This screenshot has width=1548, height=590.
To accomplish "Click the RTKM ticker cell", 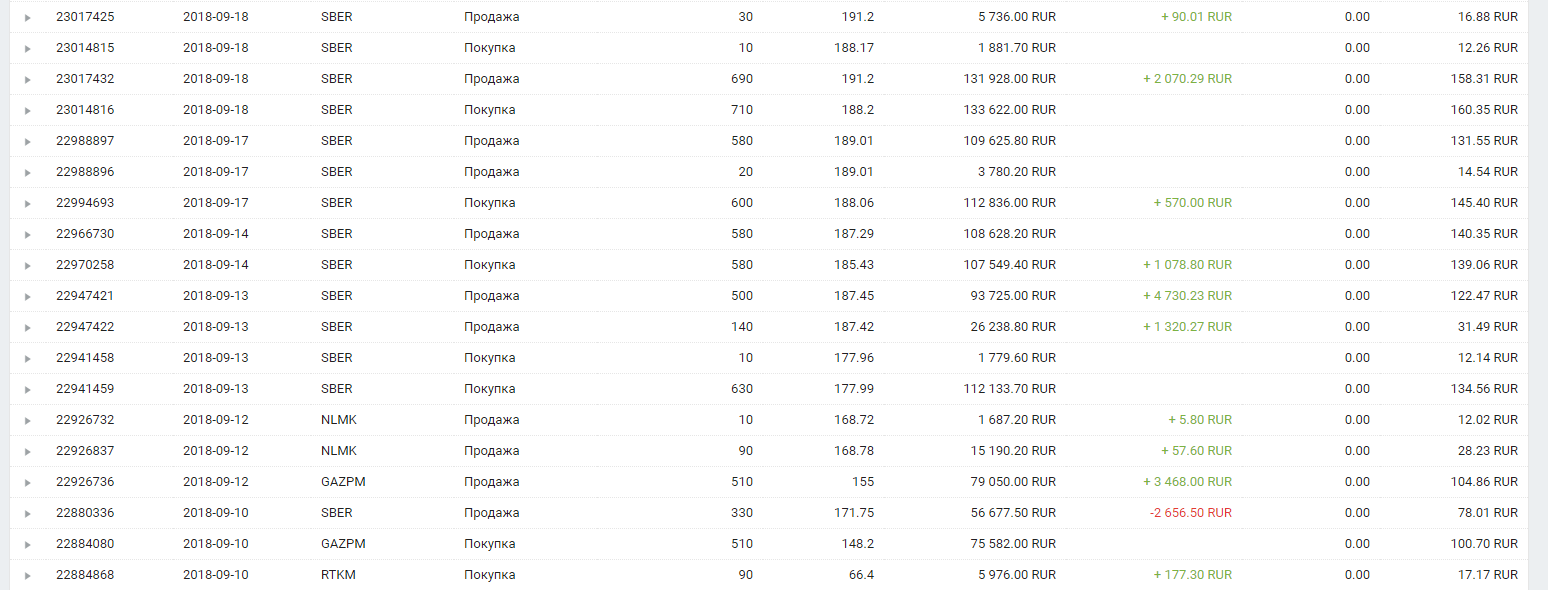I will tap(338, 575).
